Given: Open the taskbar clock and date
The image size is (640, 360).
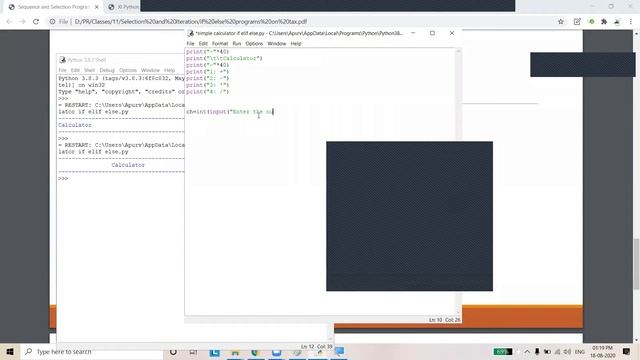Looking at the screenshot, I should 602,351.
